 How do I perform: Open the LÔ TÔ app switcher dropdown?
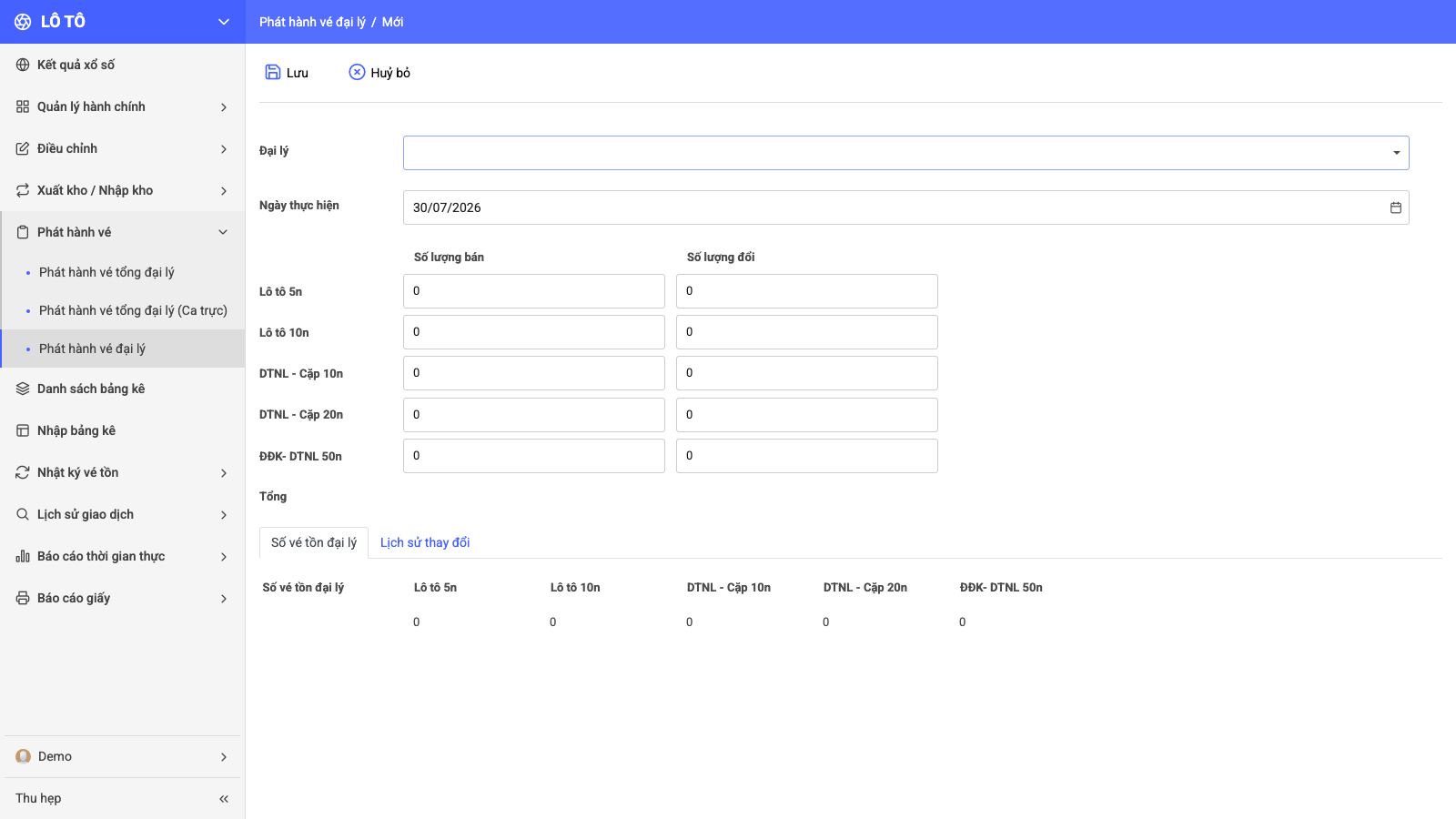(224, 22)
